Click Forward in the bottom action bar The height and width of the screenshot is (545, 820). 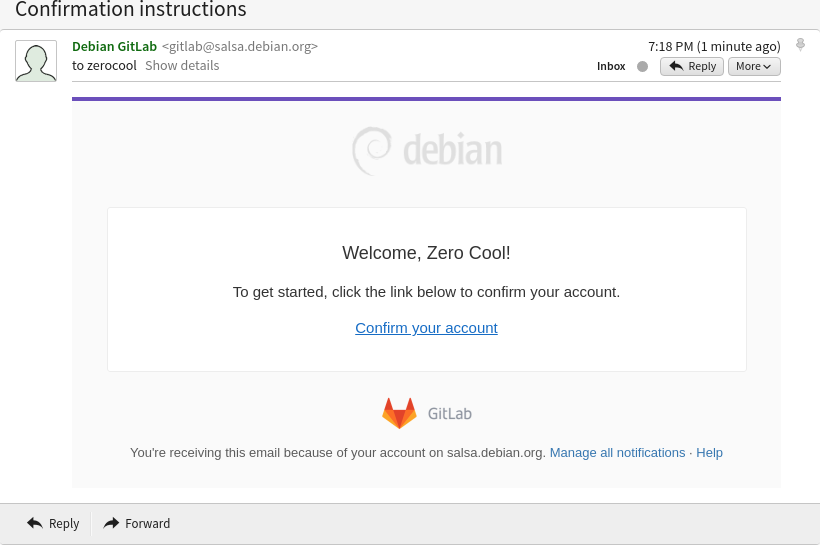(x=137, y=524)
